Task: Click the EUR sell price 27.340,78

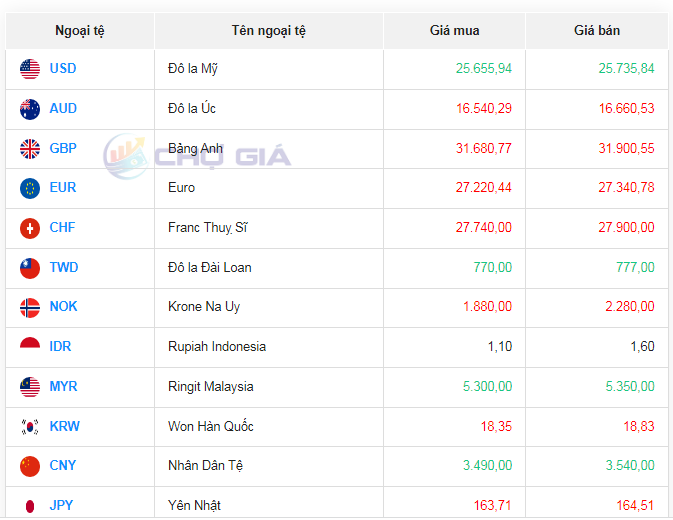Action: 626,187
